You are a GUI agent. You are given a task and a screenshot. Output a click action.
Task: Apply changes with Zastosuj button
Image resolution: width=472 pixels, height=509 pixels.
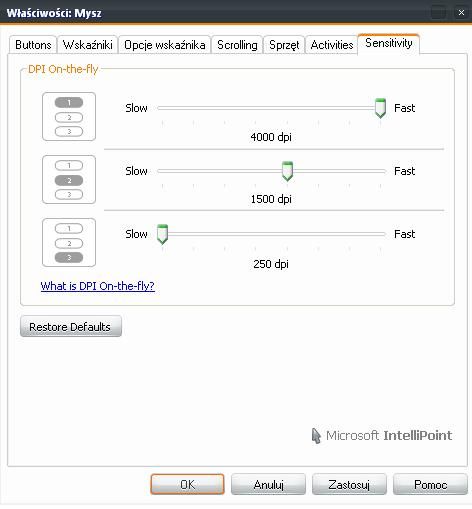point(349,484)
